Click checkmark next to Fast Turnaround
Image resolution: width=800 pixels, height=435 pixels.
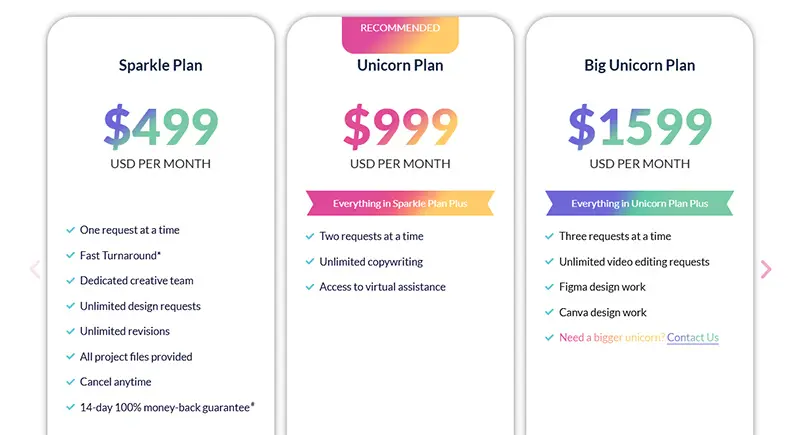click(x=70, y=256)
